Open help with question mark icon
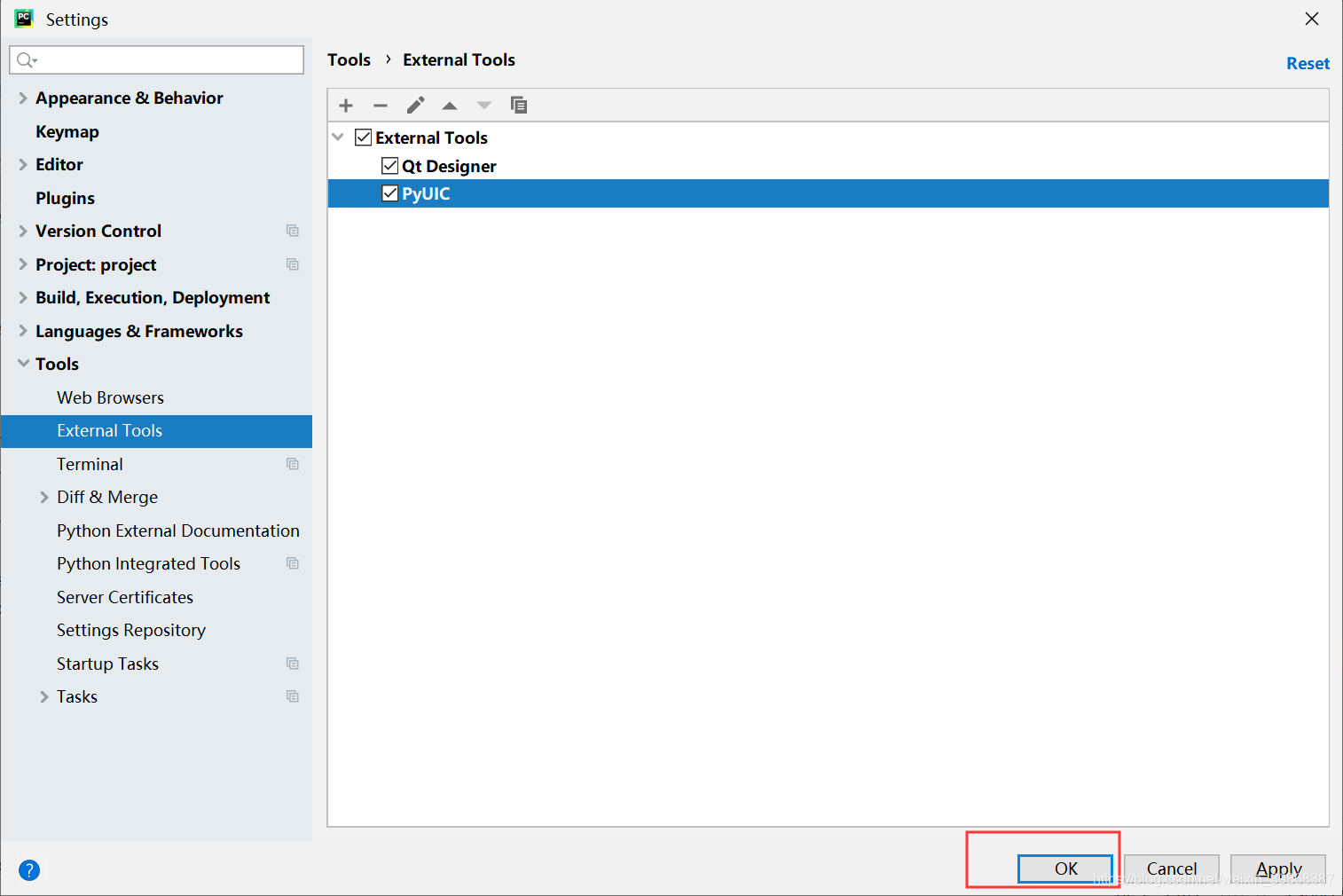1343x896 pixels. (29, 870)
